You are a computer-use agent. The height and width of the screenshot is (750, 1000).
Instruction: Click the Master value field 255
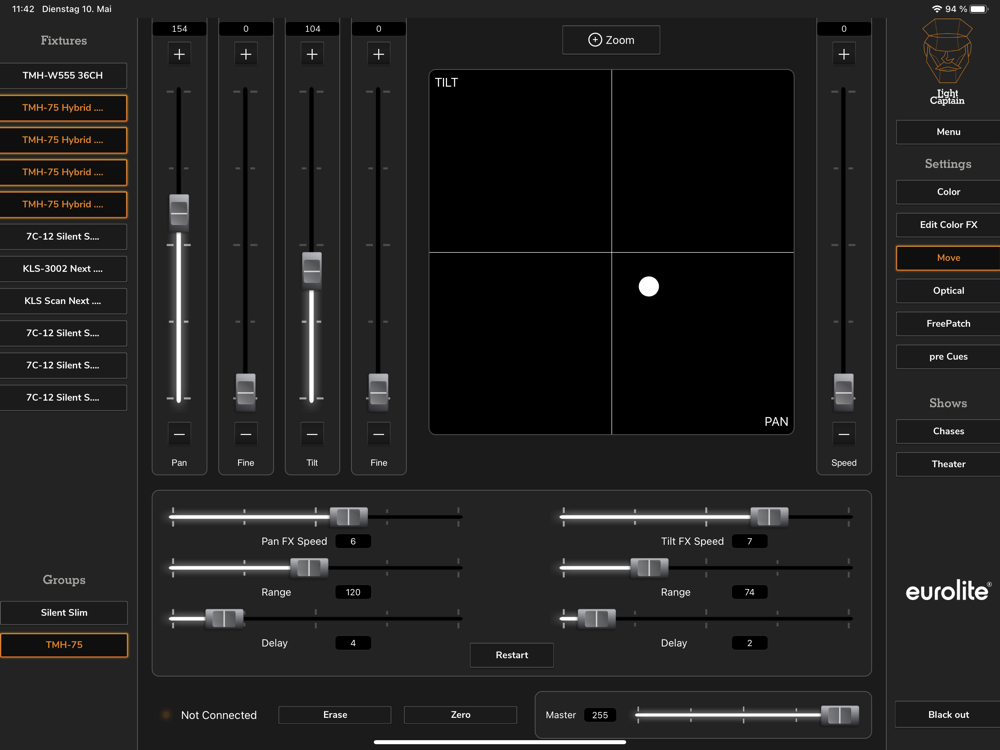(599, 715)
